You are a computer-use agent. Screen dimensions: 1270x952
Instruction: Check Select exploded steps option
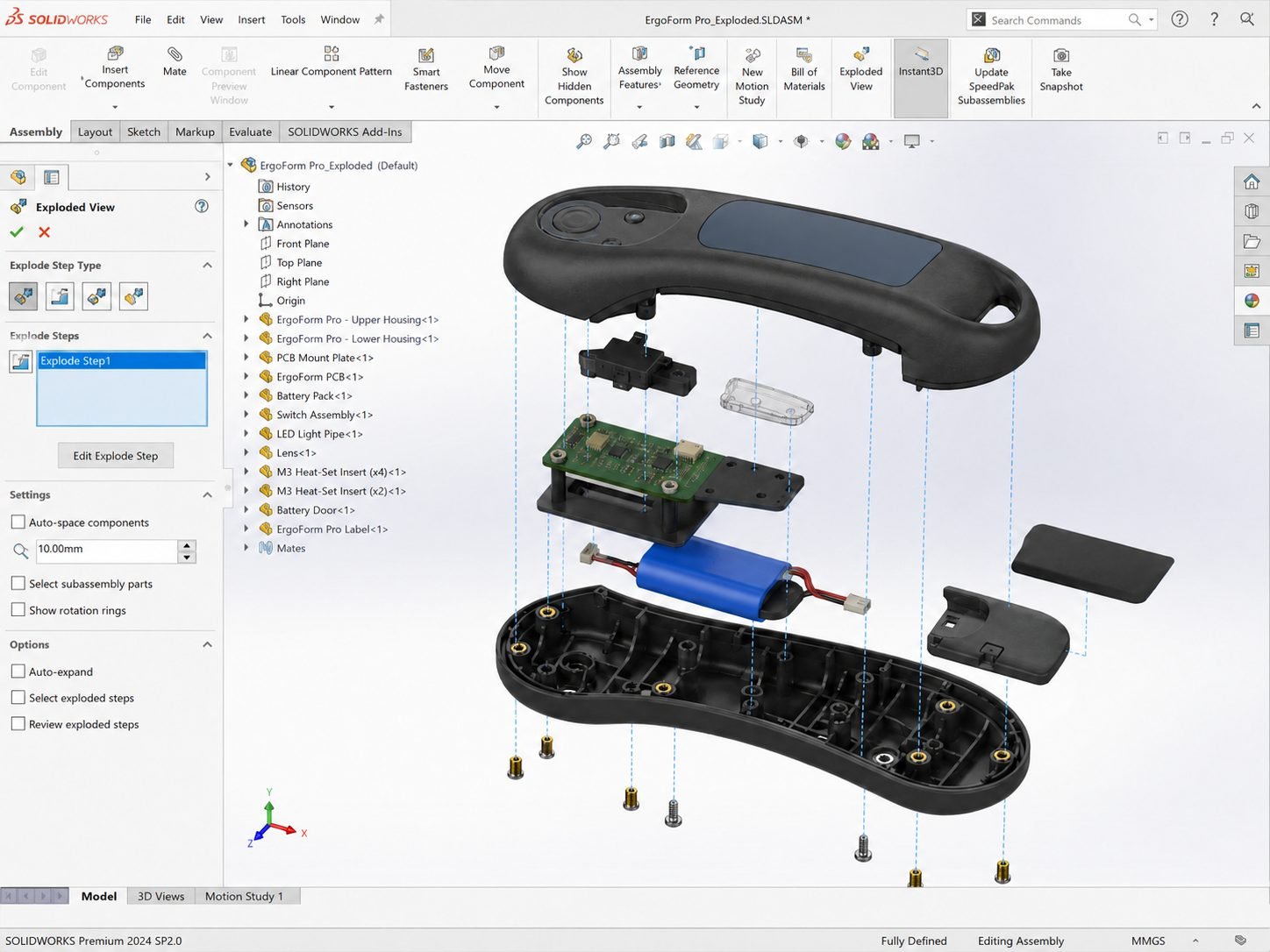(18, 698)
